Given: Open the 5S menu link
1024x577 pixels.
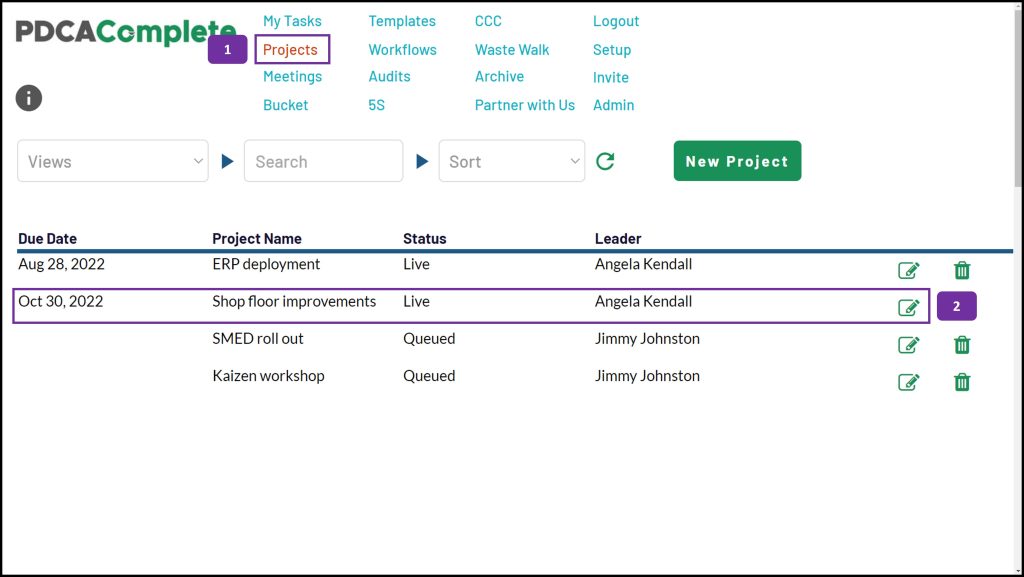Looking at the screenshot, I should [x=377, y=105].
